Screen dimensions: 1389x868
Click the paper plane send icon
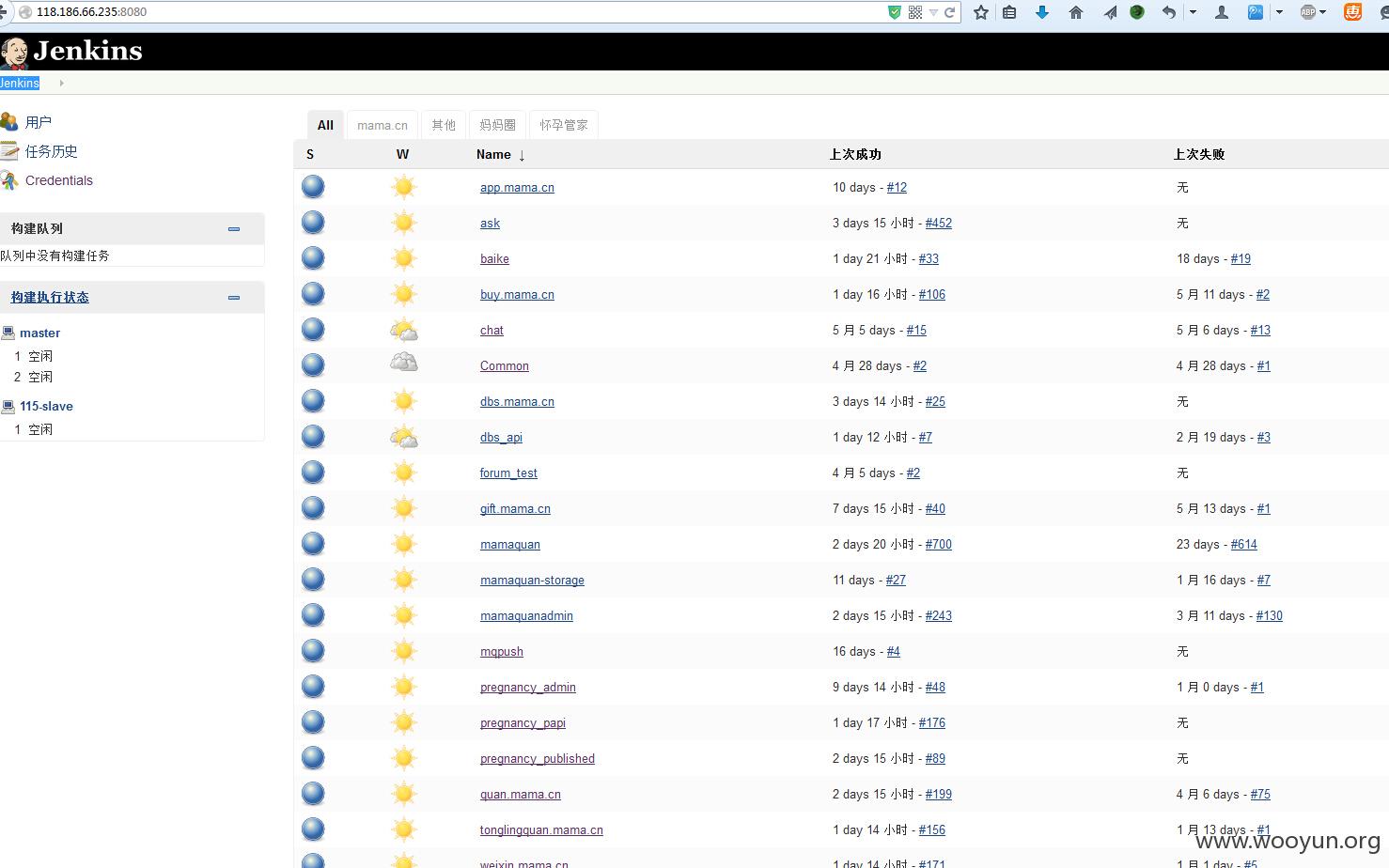(1110, 12)
